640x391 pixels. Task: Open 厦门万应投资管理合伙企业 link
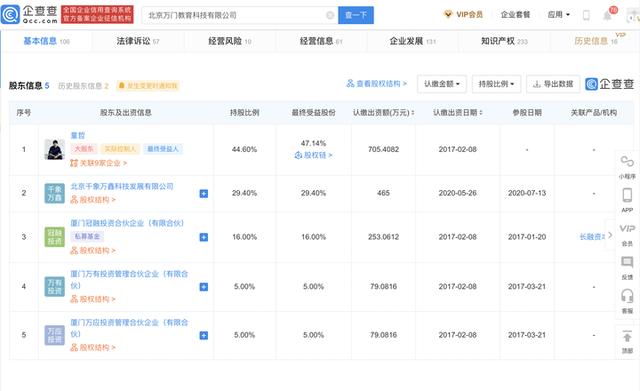(129, 328)
